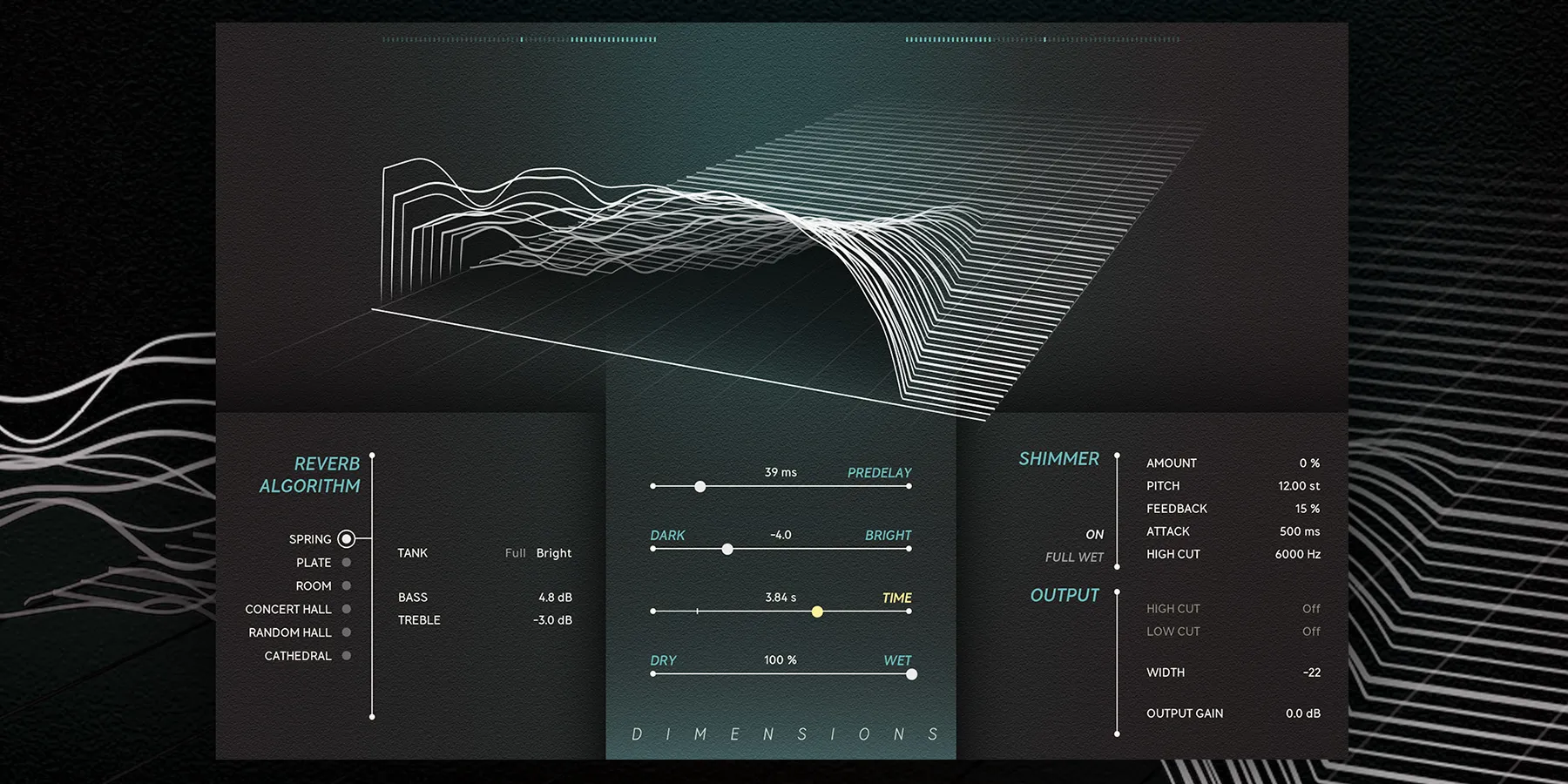Click the Dry/Wet mix slider handle
This screenshot has width=1568, height=784.
coord(911,674)
